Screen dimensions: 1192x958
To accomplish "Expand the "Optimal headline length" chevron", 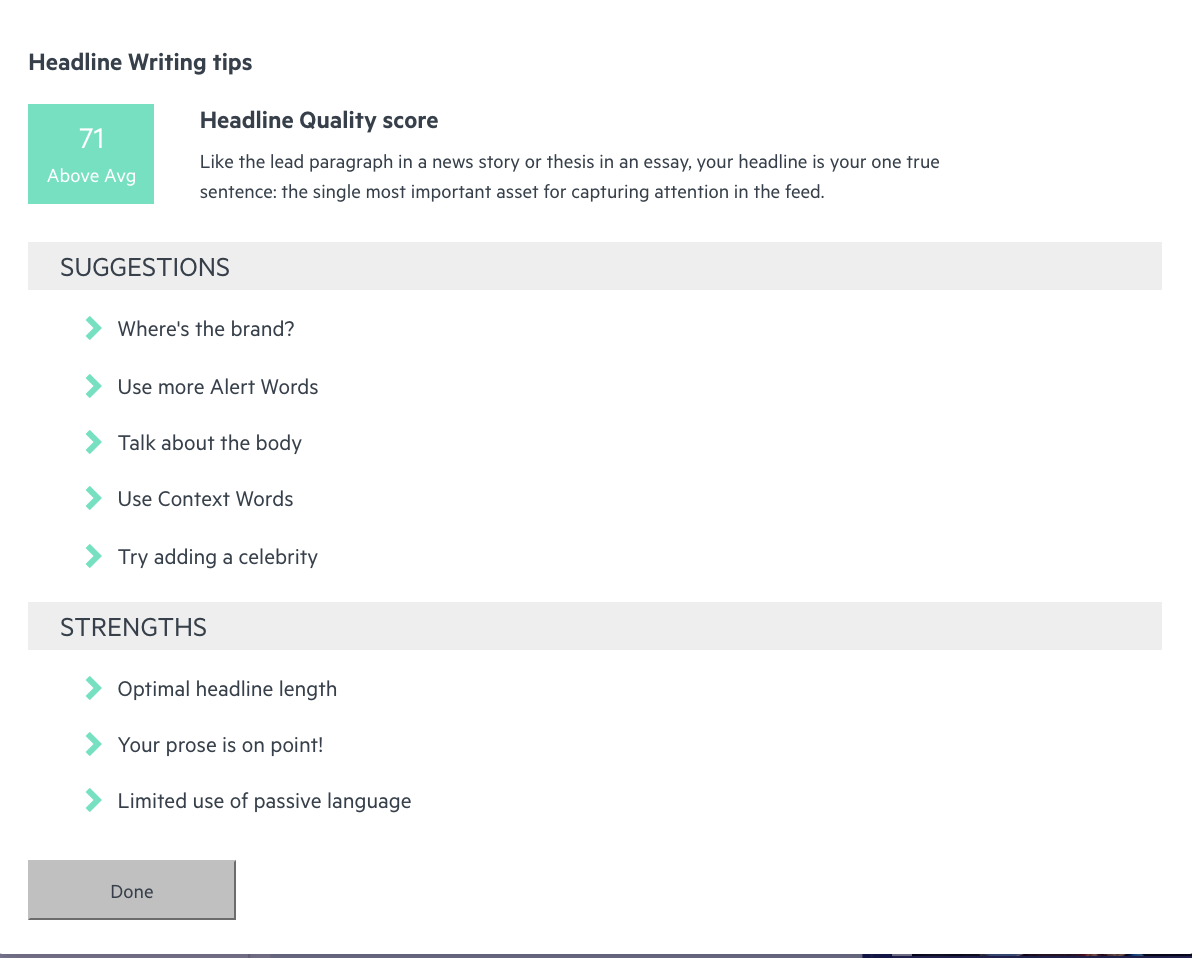I will pos(94,688).
